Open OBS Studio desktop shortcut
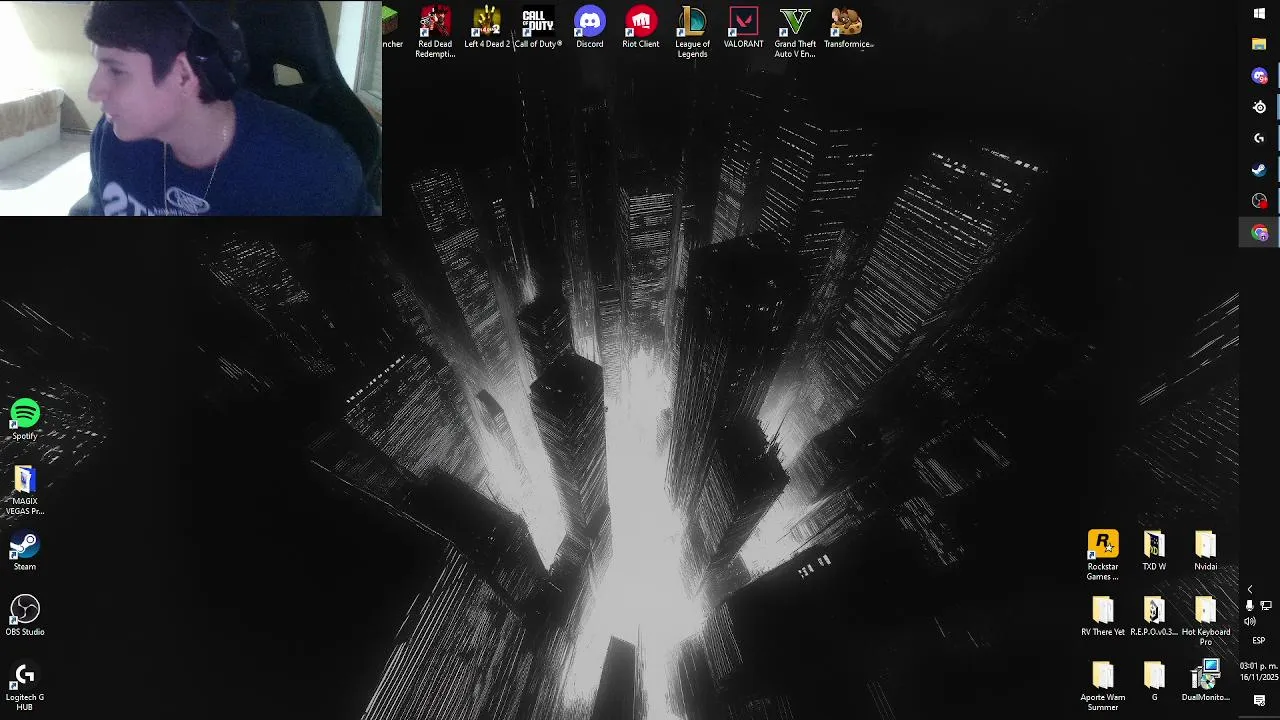Image resolution: width=1280 pixels, height=720 pixels. pyautogui.click(x=25, y=616)
